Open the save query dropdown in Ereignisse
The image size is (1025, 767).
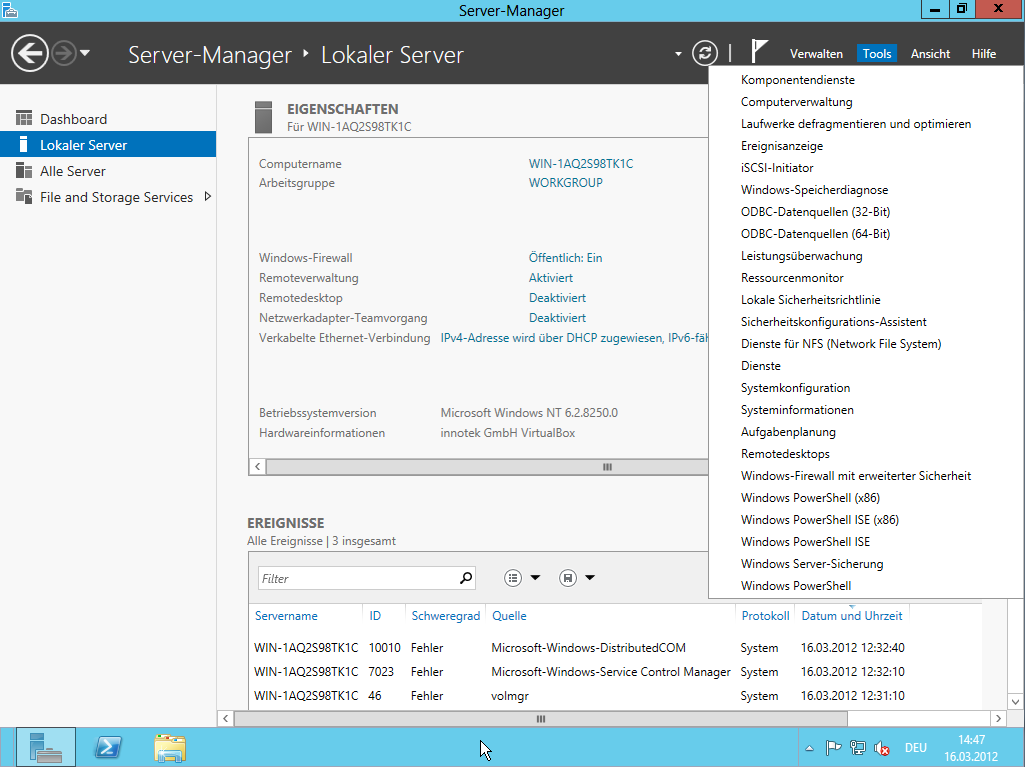point(577,578)
